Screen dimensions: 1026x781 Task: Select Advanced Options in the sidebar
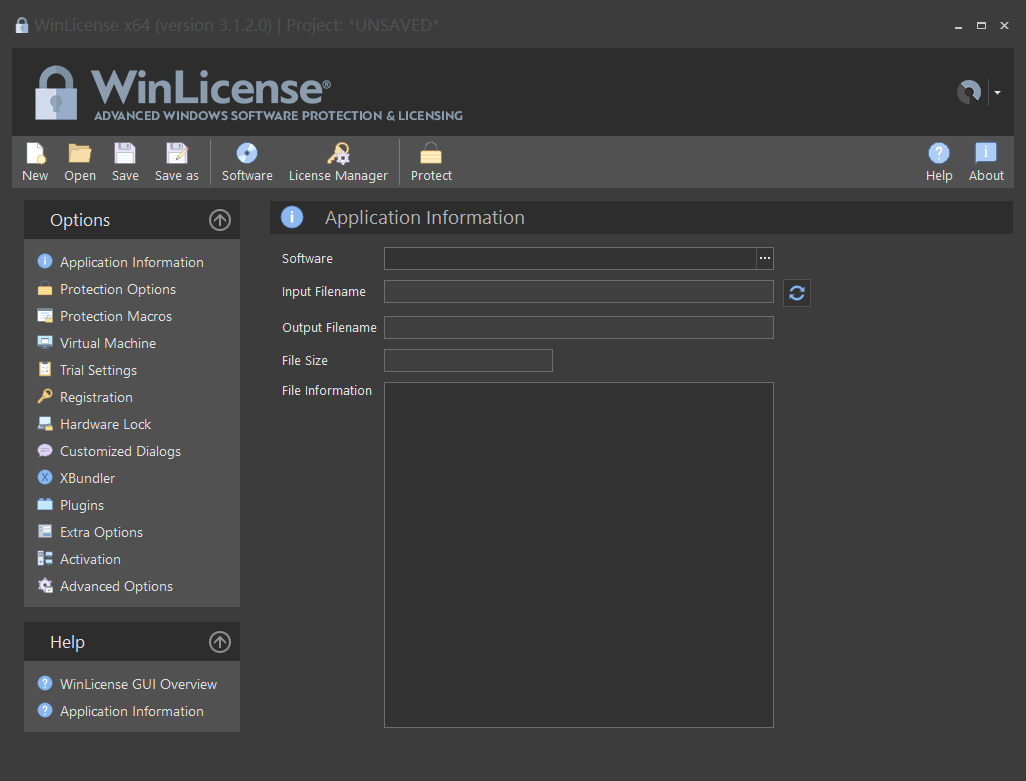(116, 586)
